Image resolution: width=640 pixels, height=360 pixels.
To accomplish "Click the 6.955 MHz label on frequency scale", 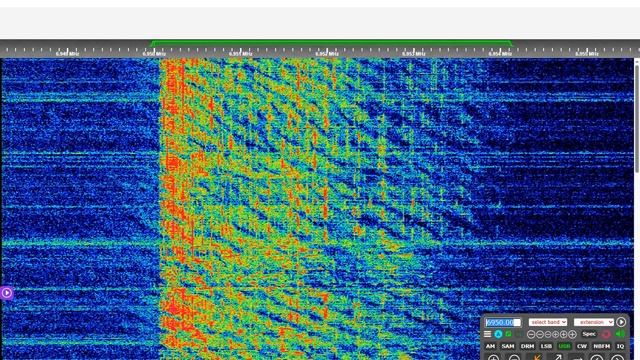I will coord(587,53).
